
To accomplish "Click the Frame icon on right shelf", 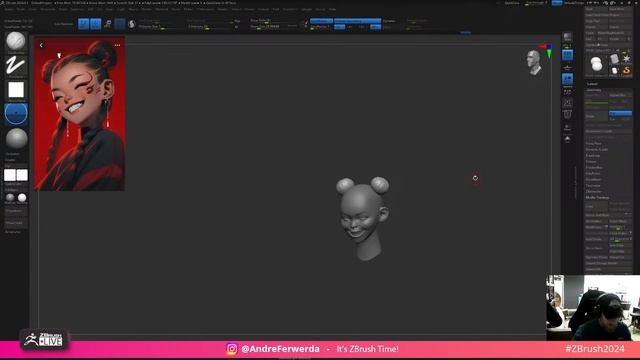I will point(567,103).
